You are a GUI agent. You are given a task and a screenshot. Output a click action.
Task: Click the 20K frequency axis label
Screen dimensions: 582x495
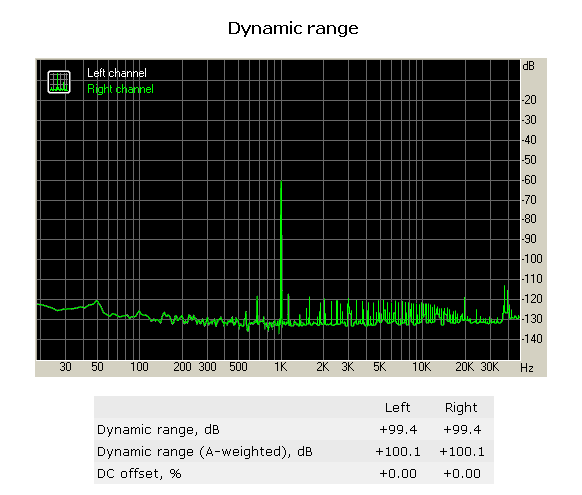(465, 367)
